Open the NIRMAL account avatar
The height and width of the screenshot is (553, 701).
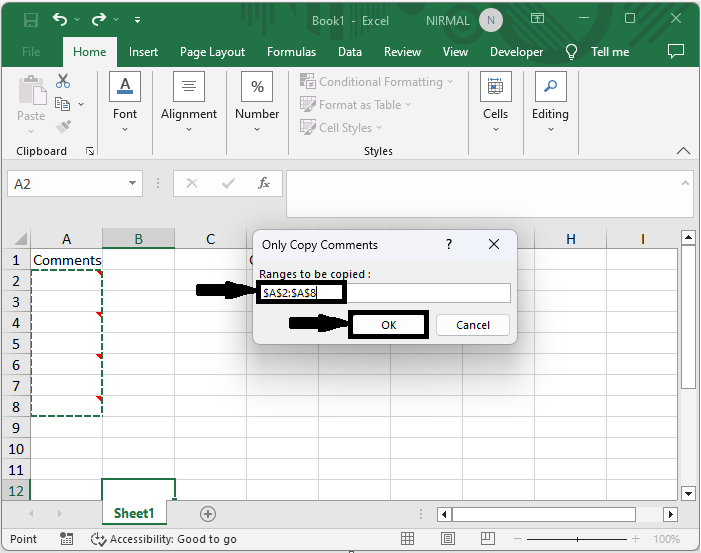(490, 20)
